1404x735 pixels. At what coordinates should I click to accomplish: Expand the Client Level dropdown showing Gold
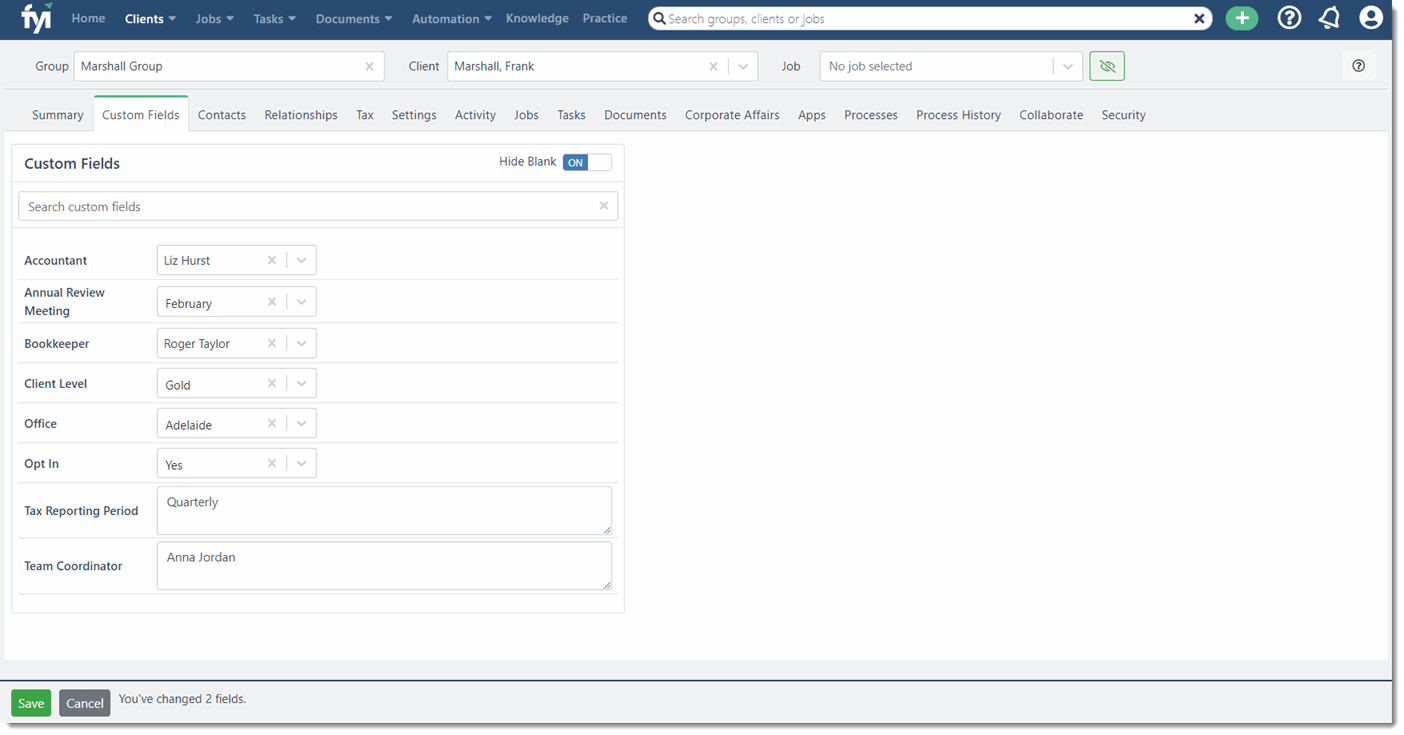301,383
